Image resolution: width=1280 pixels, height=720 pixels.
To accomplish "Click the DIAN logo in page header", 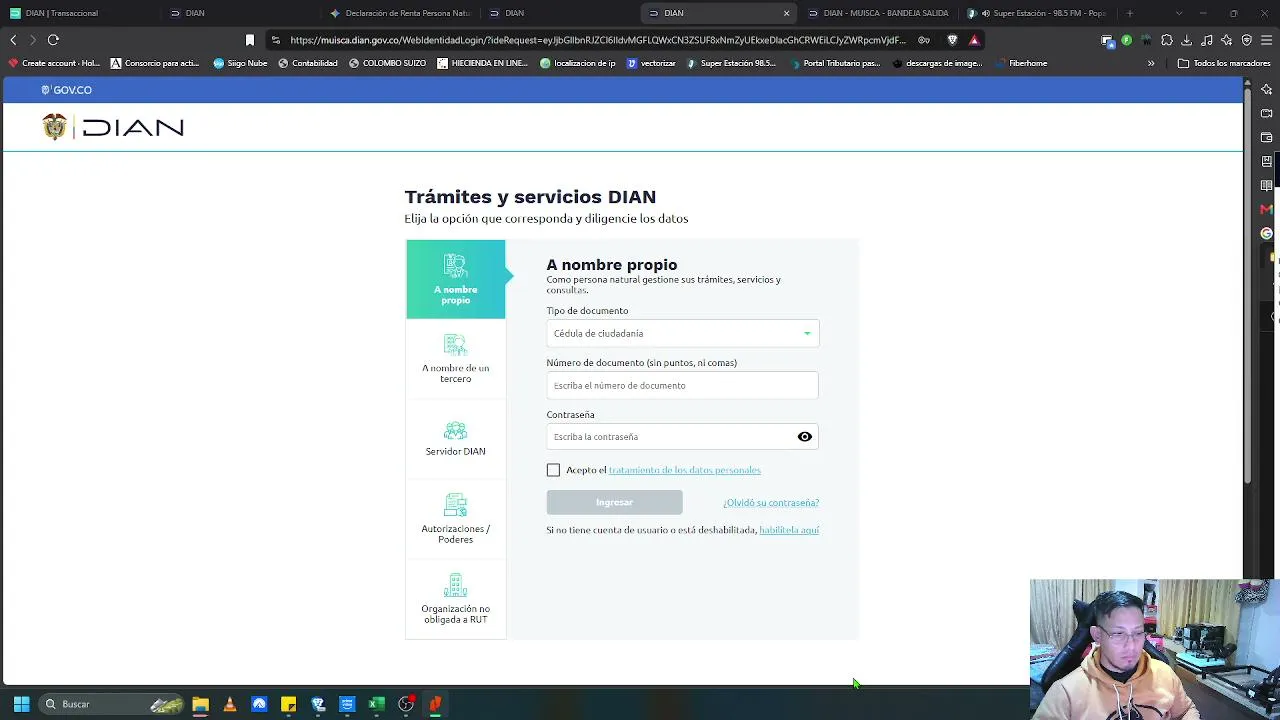I will point(113,127).
